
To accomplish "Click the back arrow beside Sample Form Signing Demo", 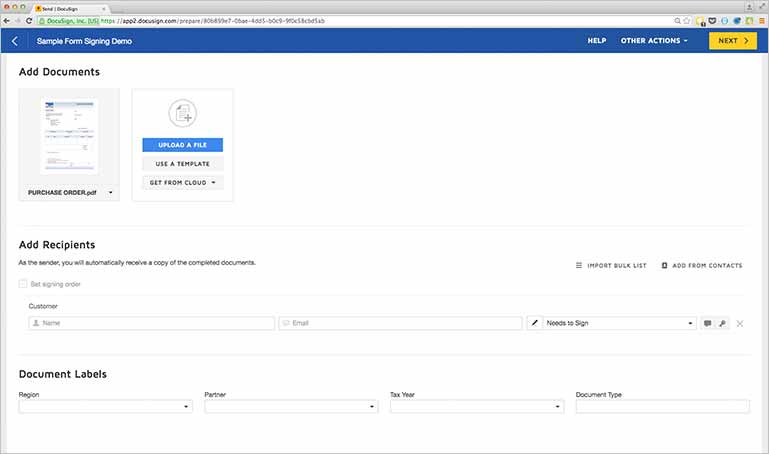I will (x=15, y=41).
